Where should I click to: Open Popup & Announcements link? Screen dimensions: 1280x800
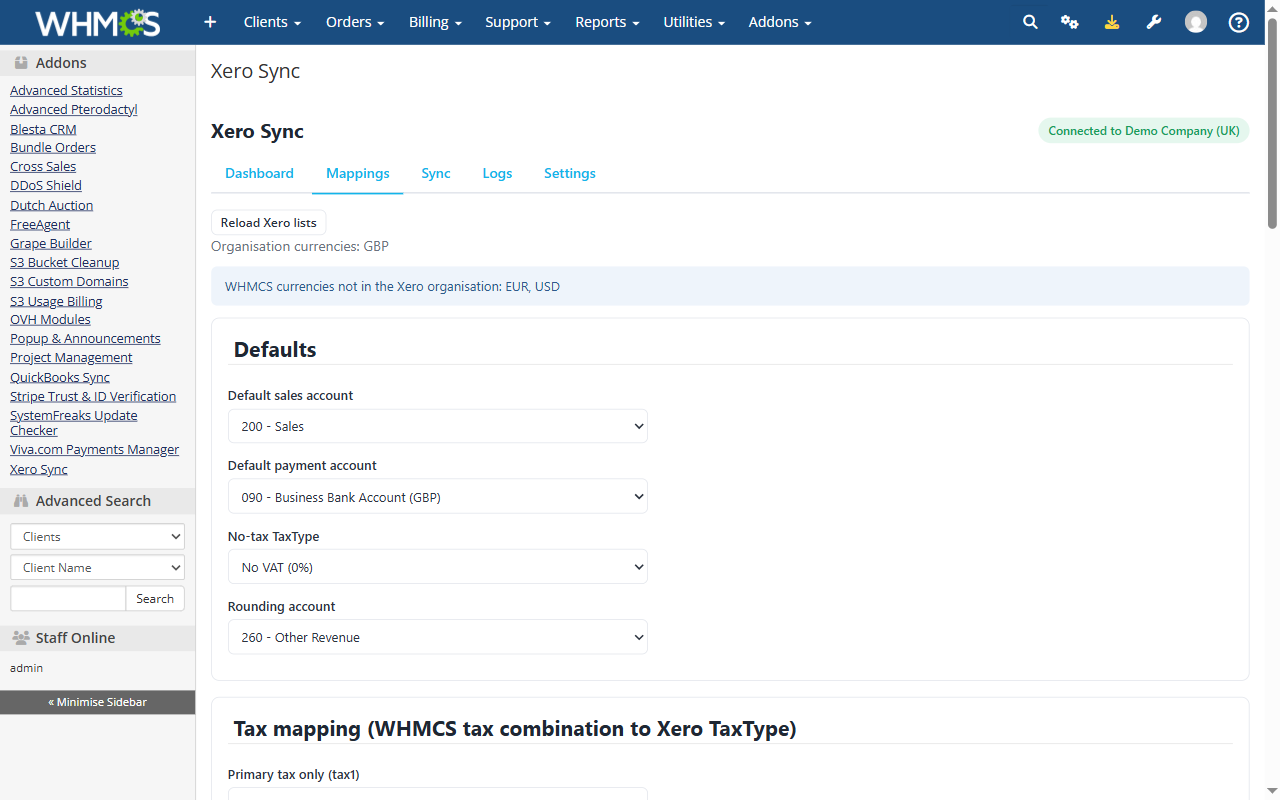click(x=85, y=338)
